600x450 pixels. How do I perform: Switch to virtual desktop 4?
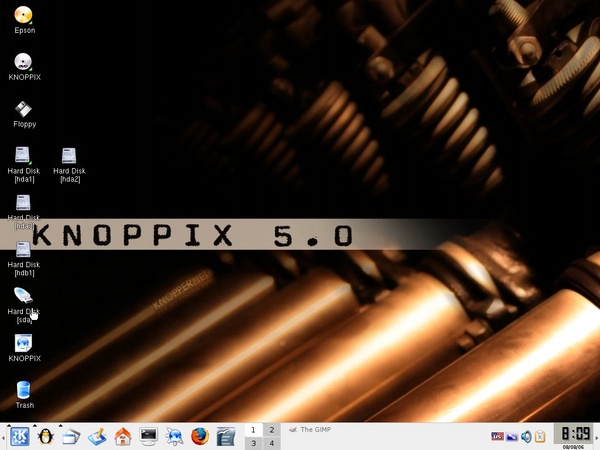tap(271, 443)
